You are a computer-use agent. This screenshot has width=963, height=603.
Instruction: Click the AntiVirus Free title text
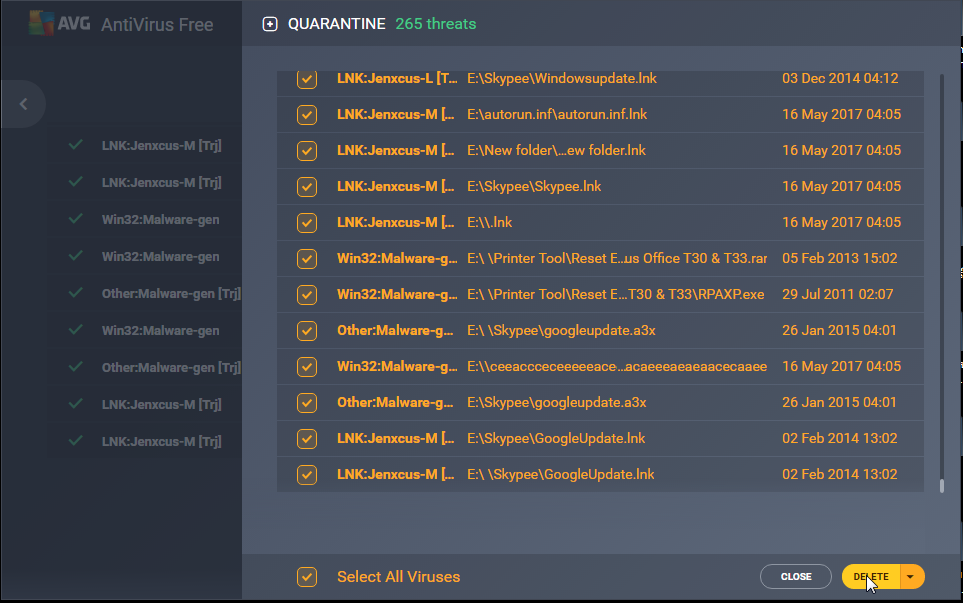point(157,25)
